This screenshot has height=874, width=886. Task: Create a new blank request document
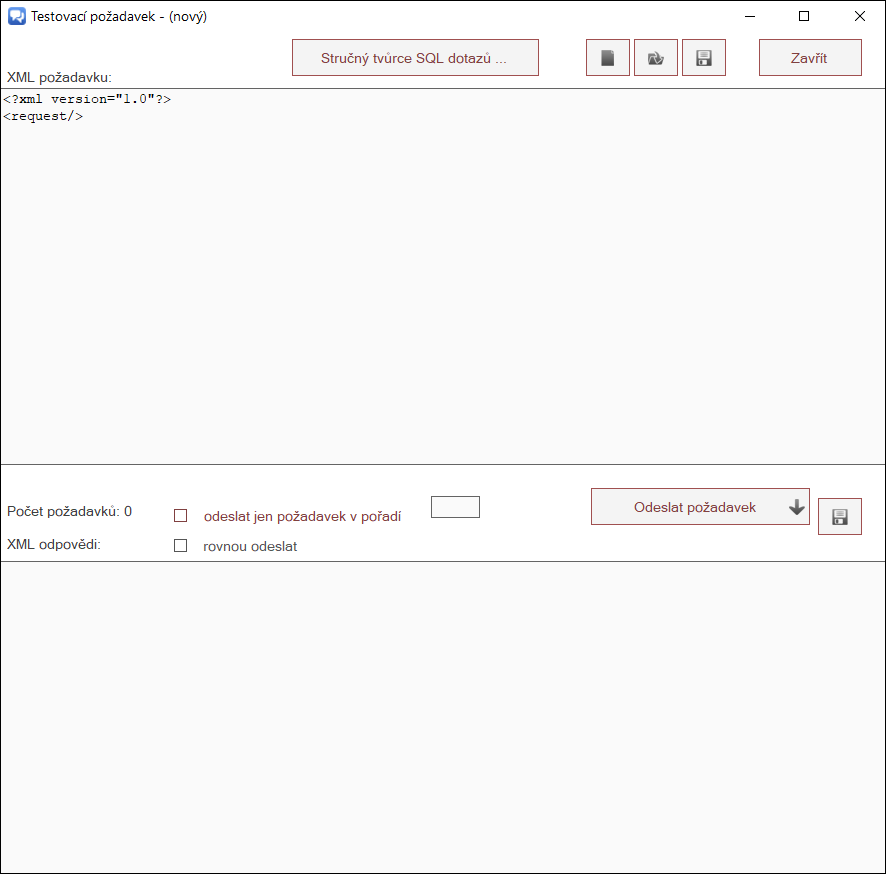coord(607,58)
